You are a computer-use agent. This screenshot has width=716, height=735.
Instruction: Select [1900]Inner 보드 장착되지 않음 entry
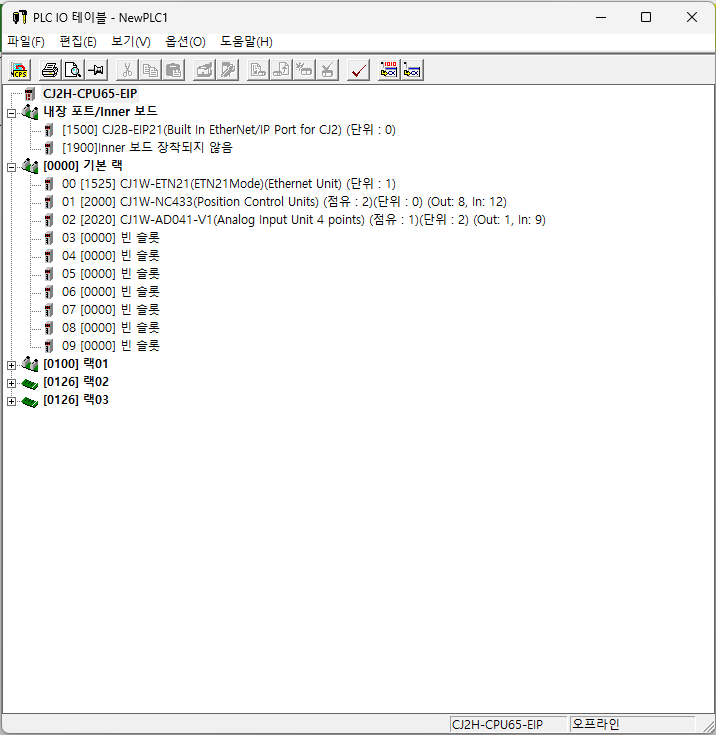[147, 148]
